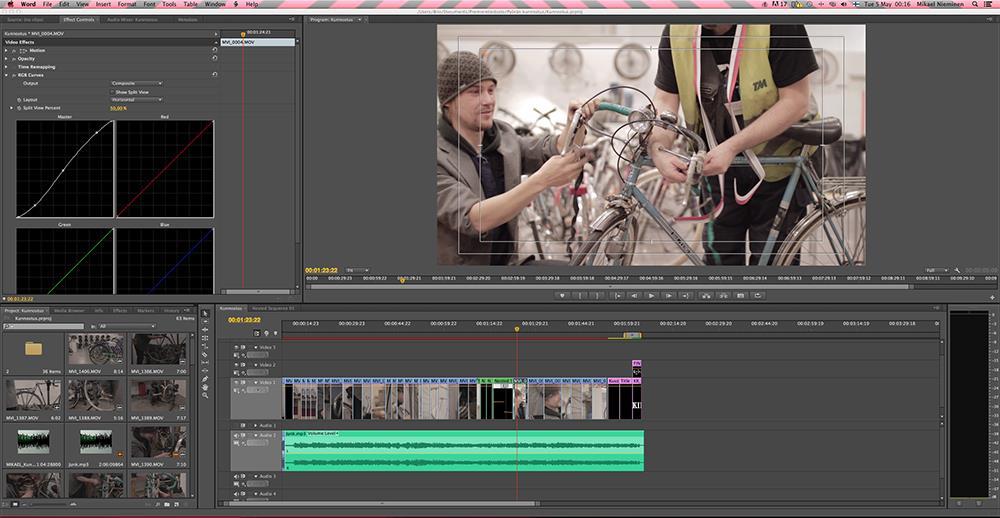Toggle Video 1 track visibility eye

(x=236, y=382)
